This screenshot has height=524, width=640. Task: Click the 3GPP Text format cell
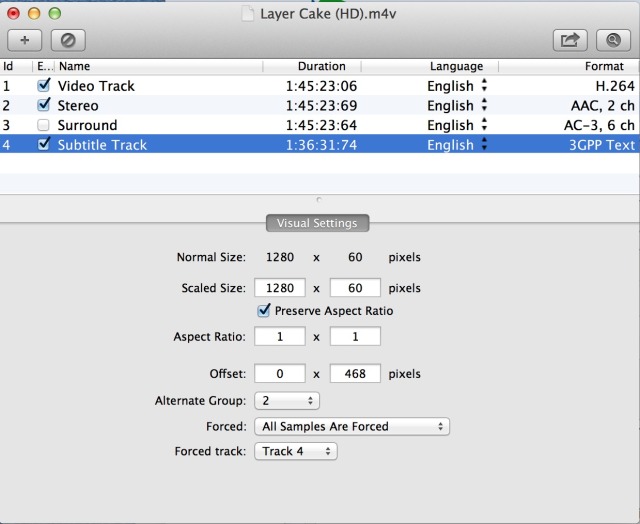point(602,145)
